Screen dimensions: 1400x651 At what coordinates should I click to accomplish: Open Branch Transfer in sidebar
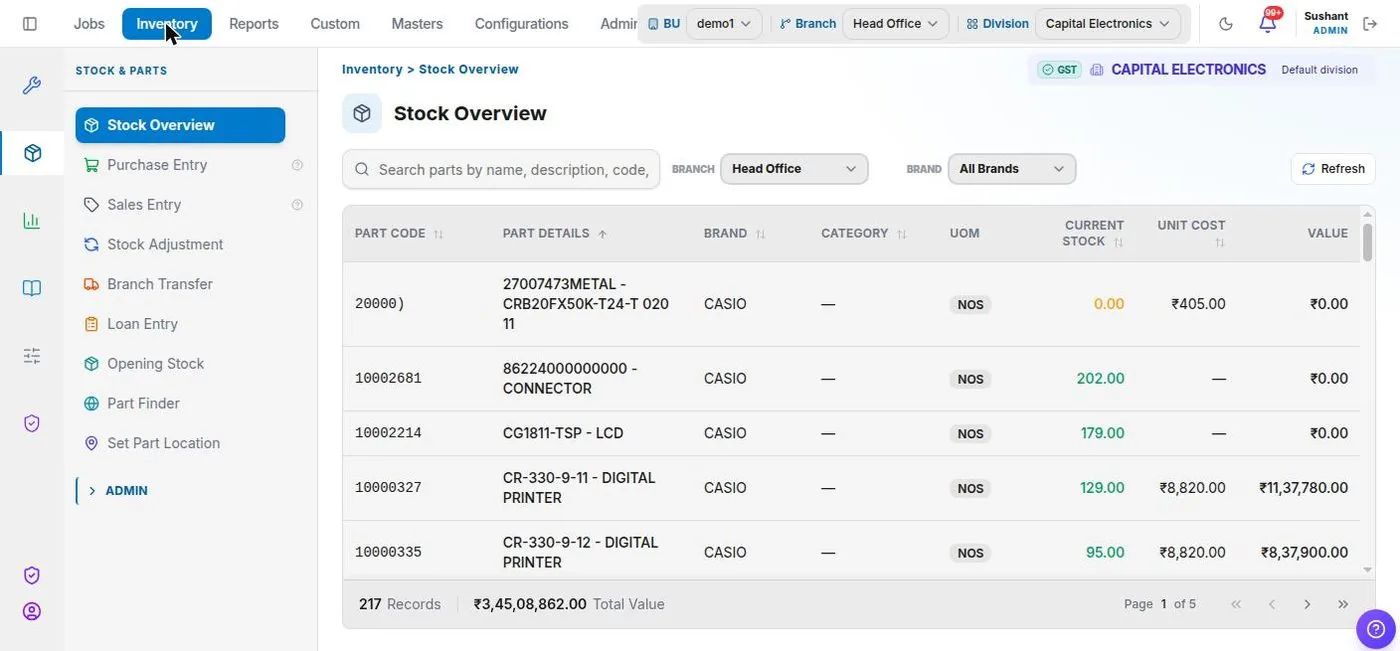click(160, 284)
